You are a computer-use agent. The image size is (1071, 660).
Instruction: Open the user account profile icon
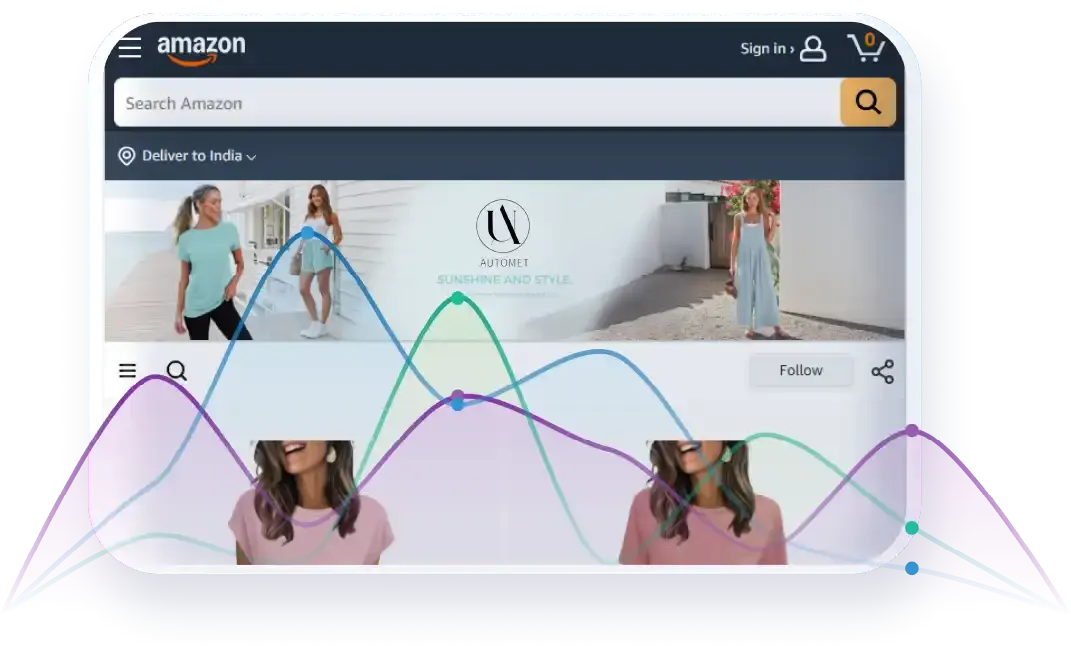813,48
